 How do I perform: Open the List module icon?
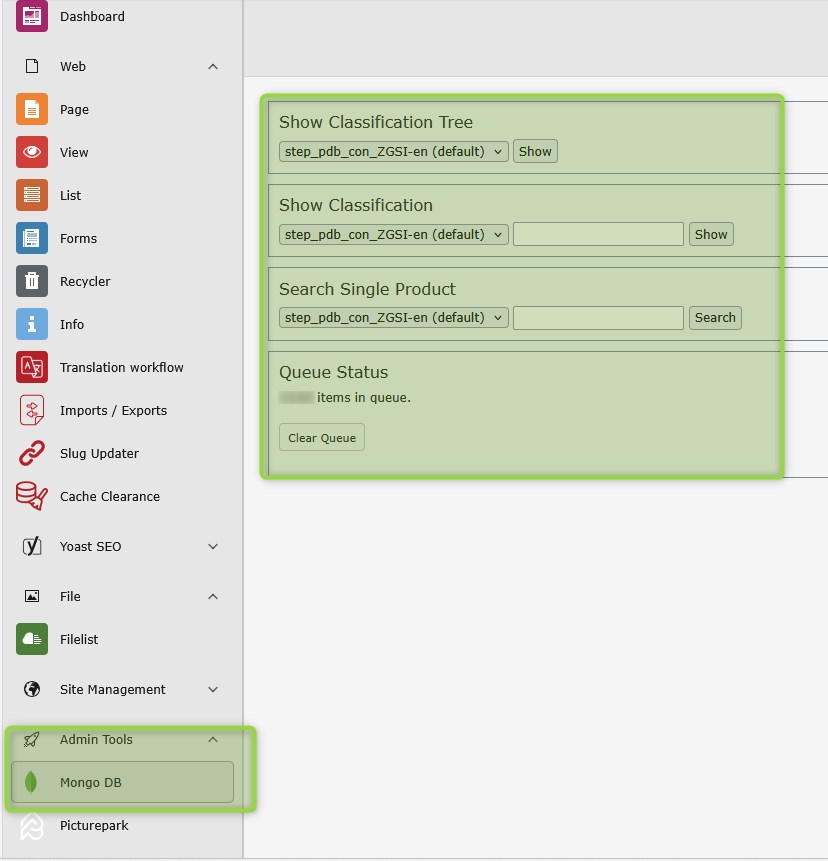click(32, 195)
